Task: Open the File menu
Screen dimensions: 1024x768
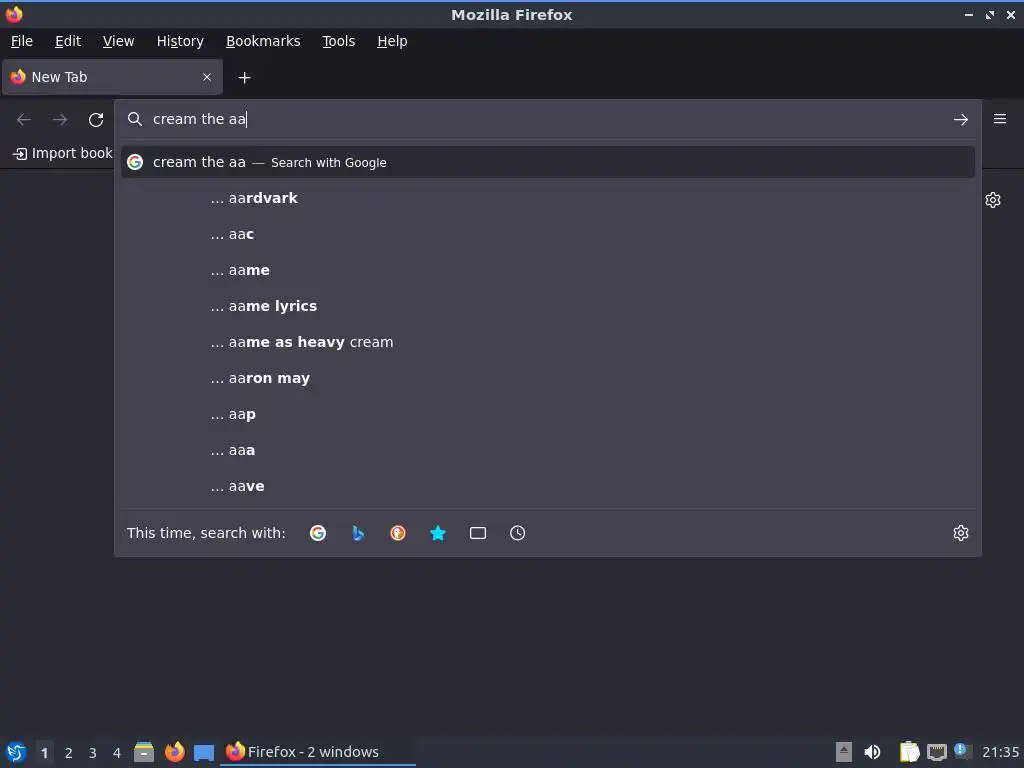Action: point(22,41)
